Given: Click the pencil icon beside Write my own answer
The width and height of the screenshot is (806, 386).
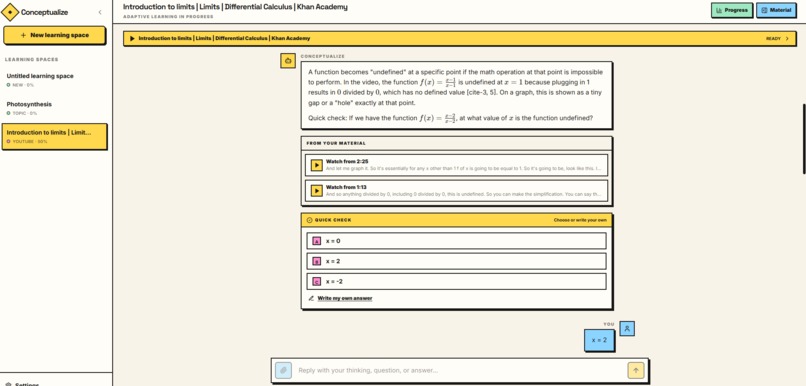Looking at the screenshot, I should pos(310,298).
